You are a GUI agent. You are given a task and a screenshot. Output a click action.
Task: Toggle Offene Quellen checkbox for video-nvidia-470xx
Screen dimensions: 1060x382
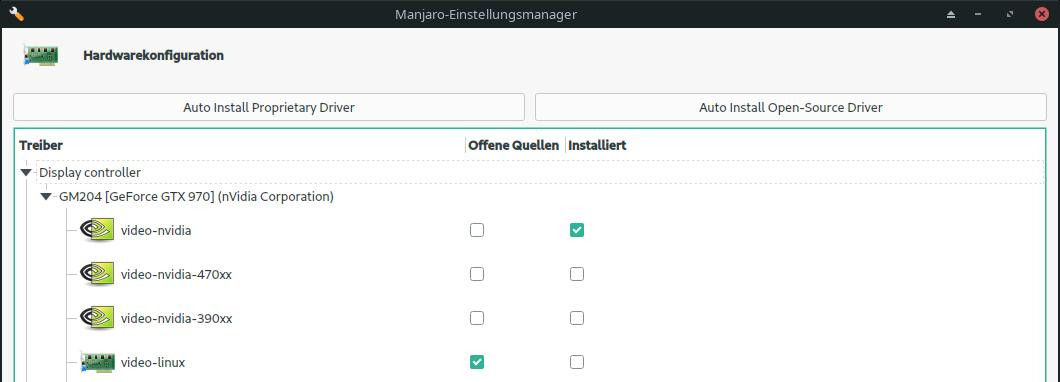point(477,274)
